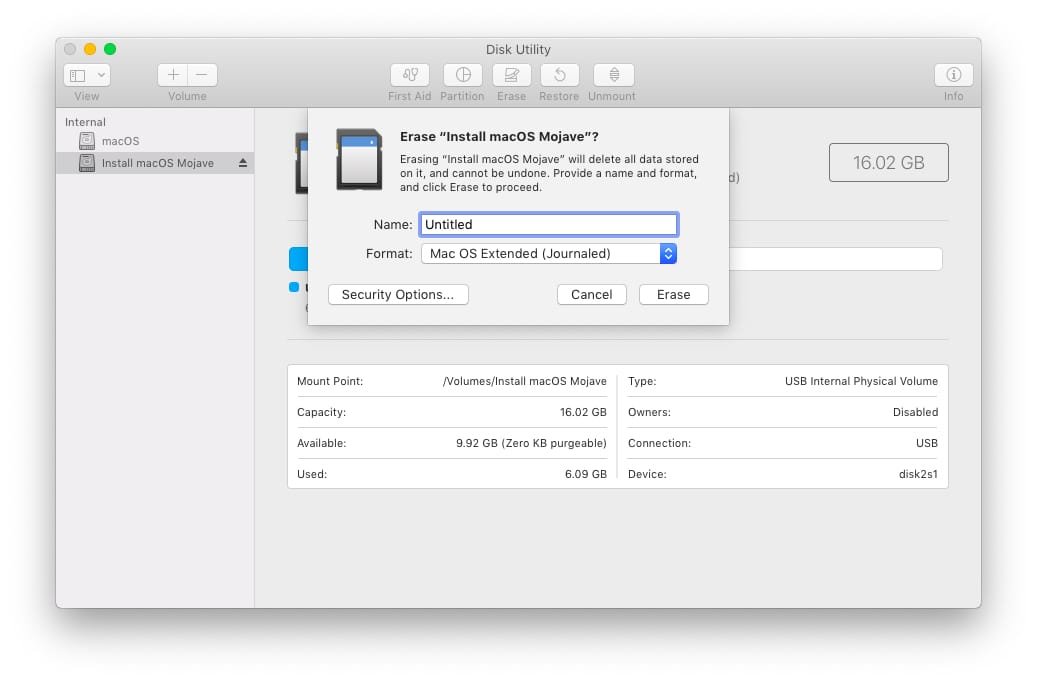This screenshot has width=1037, height=682.
Task: Open Security Options in erase dialog
Action: coord(398,294)
